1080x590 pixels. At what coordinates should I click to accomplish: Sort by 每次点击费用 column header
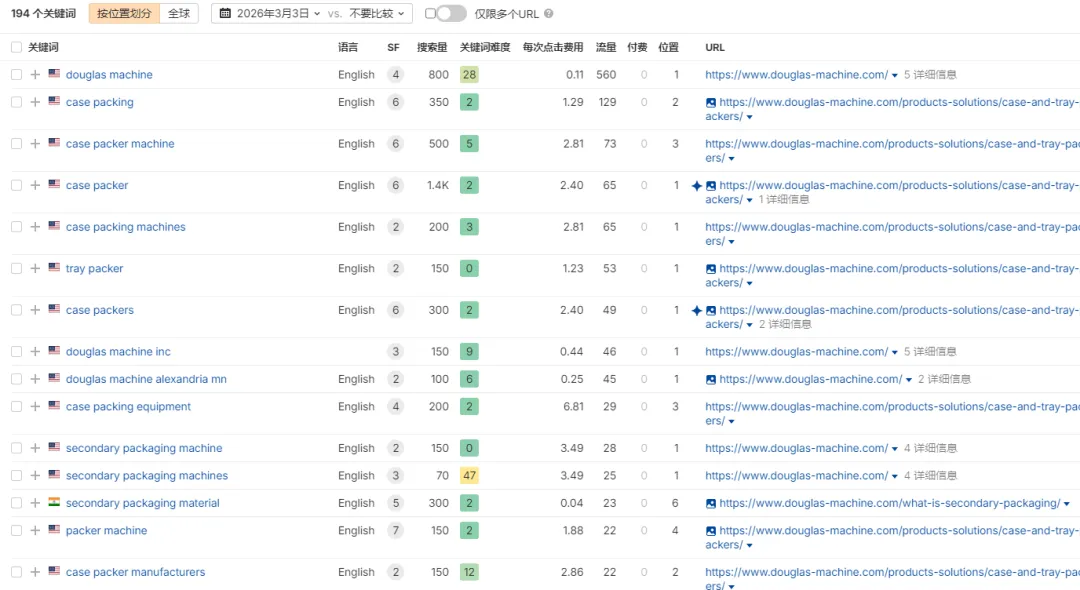[x=553, y=48]
